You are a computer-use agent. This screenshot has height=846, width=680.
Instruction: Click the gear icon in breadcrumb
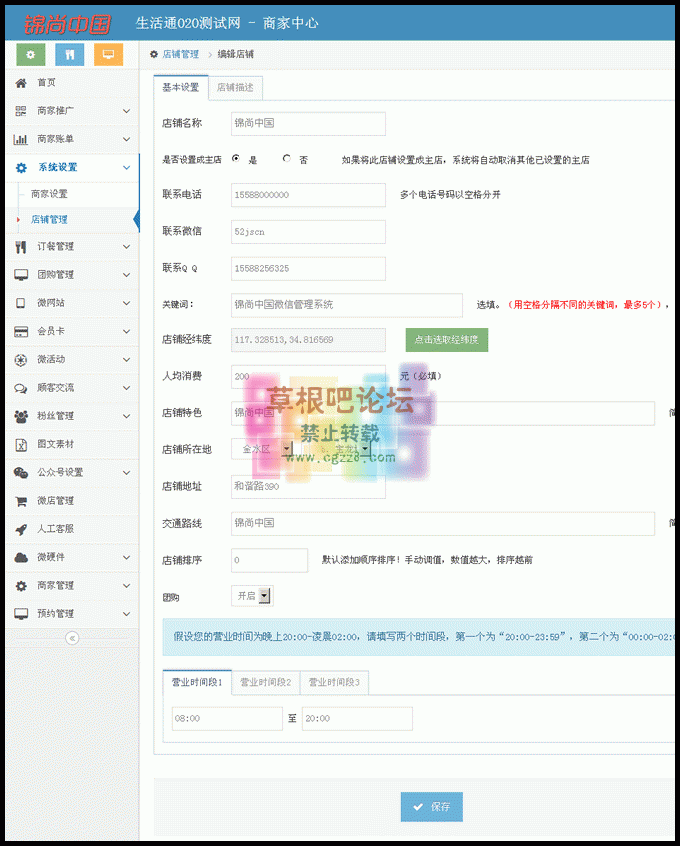click(x=154, y=54)
